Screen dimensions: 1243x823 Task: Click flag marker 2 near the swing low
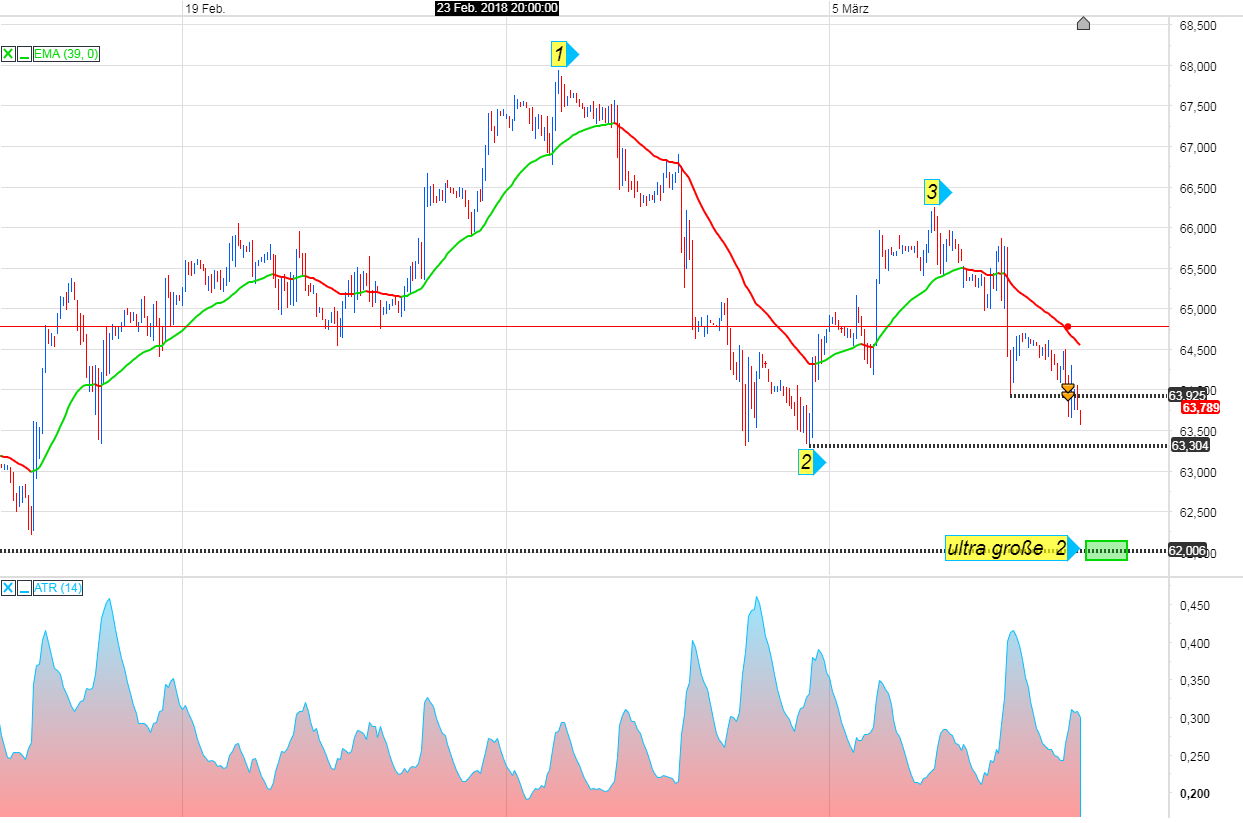pos(806,462)
